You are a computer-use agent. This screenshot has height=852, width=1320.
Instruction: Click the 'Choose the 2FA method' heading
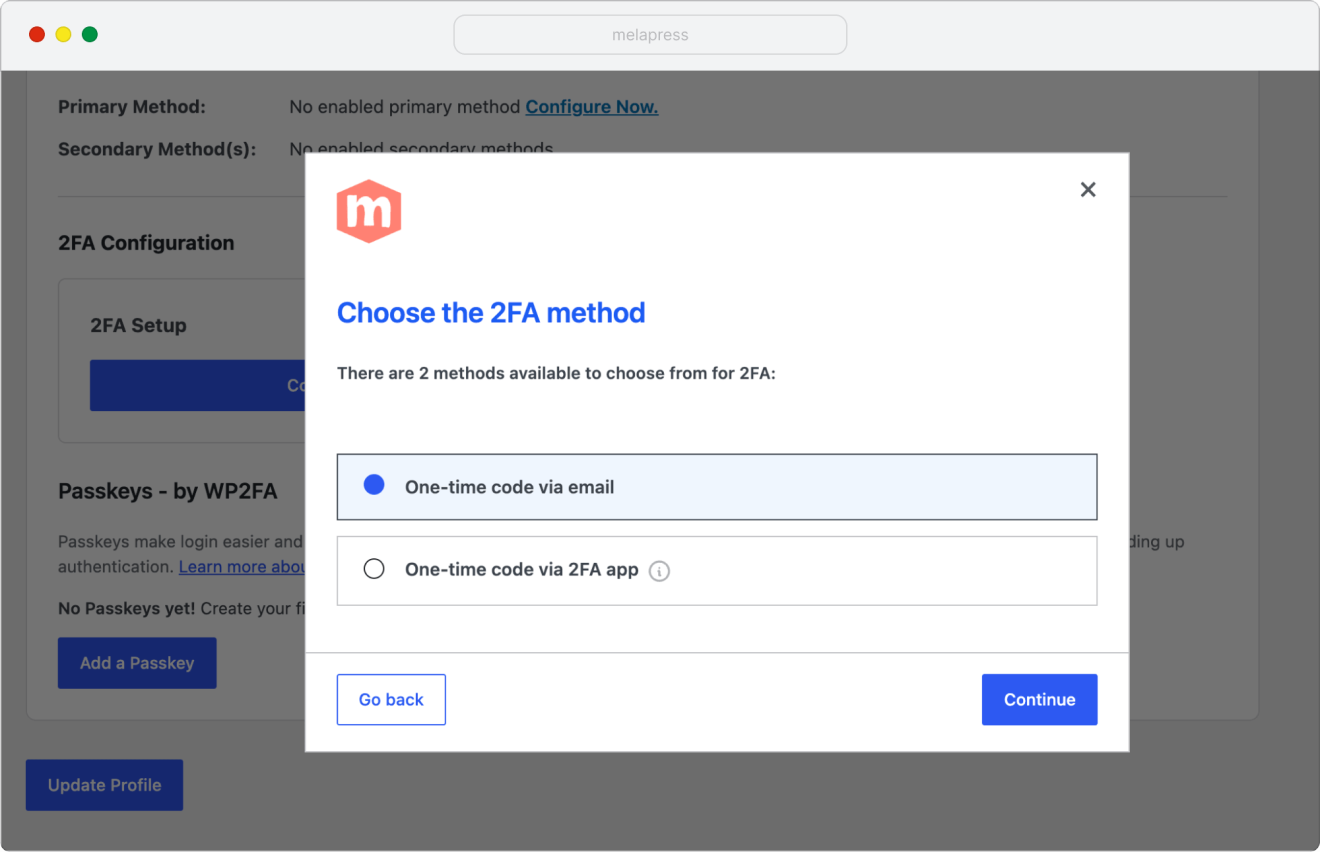491,313
